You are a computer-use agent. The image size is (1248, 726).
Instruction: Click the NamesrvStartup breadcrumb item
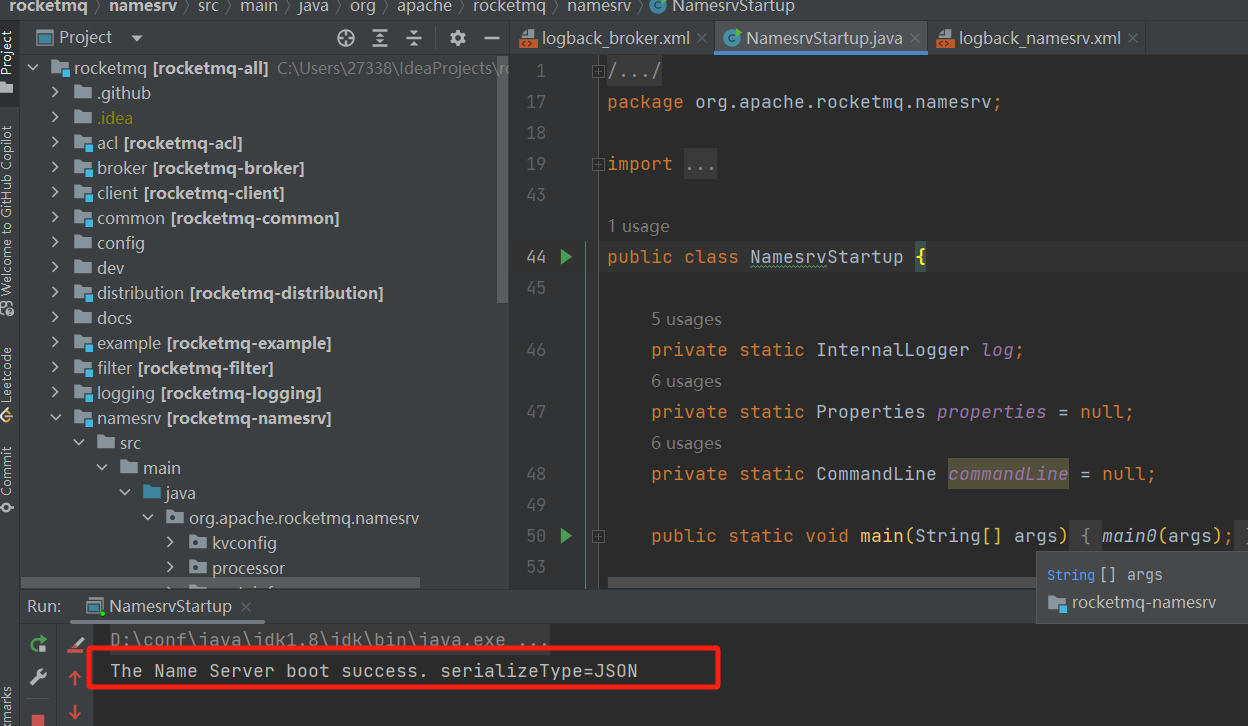tap(733, 7)
